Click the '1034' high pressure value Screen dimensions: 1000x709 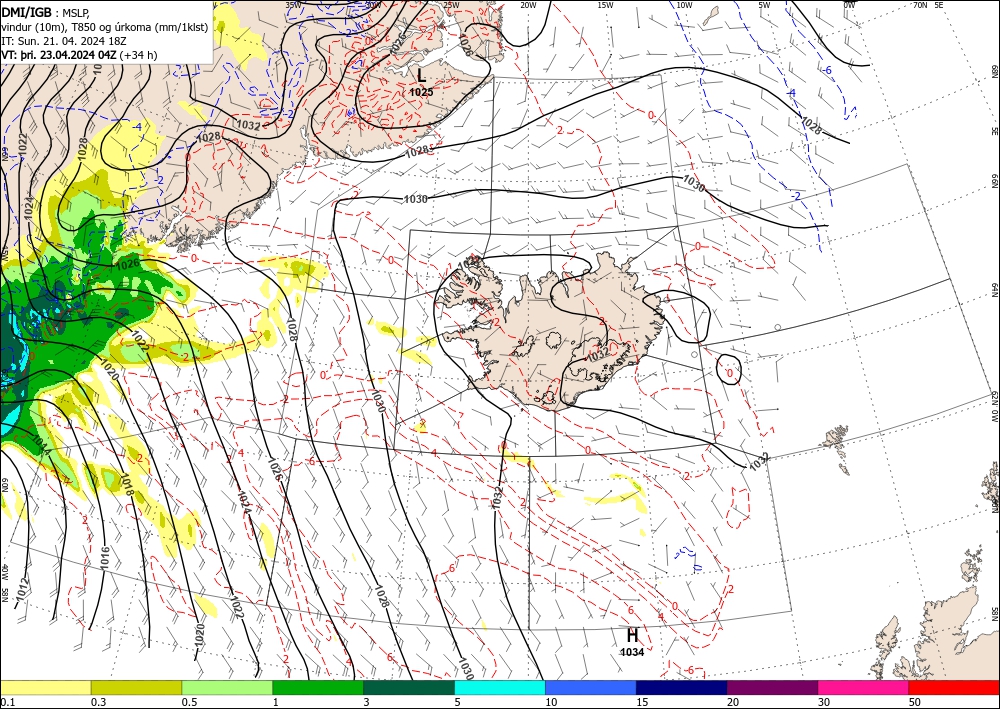tap(632, 652)
